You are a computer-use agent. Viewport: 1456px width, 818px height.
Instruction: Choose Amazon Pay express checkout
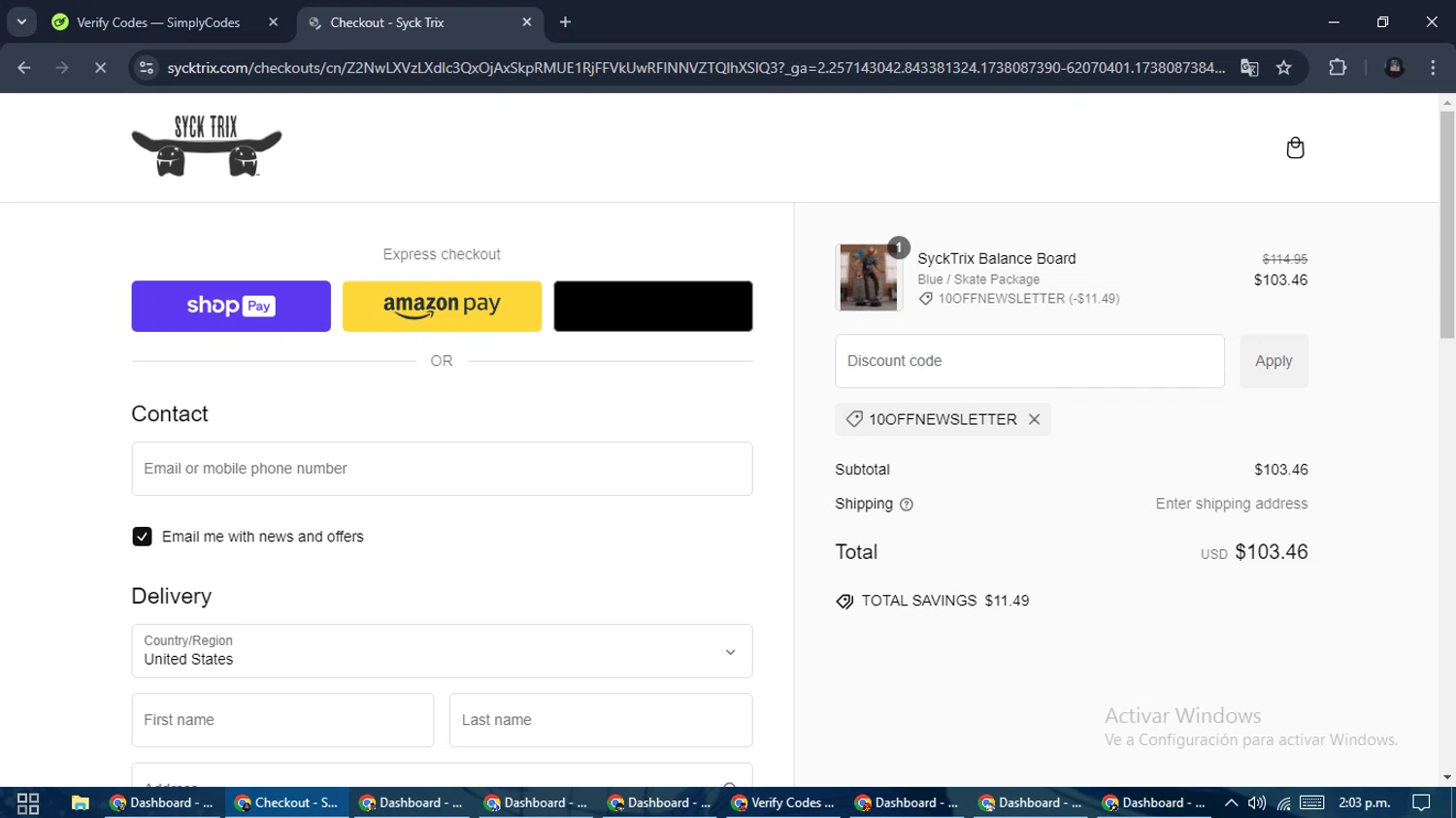(442, 306)
